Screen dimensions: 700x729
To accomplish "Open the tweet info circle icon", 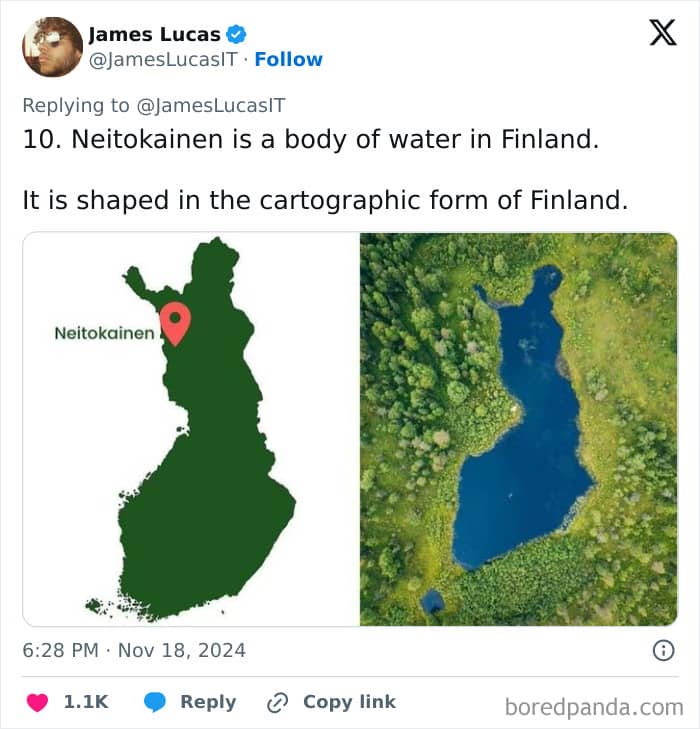I will click(663, 651).
